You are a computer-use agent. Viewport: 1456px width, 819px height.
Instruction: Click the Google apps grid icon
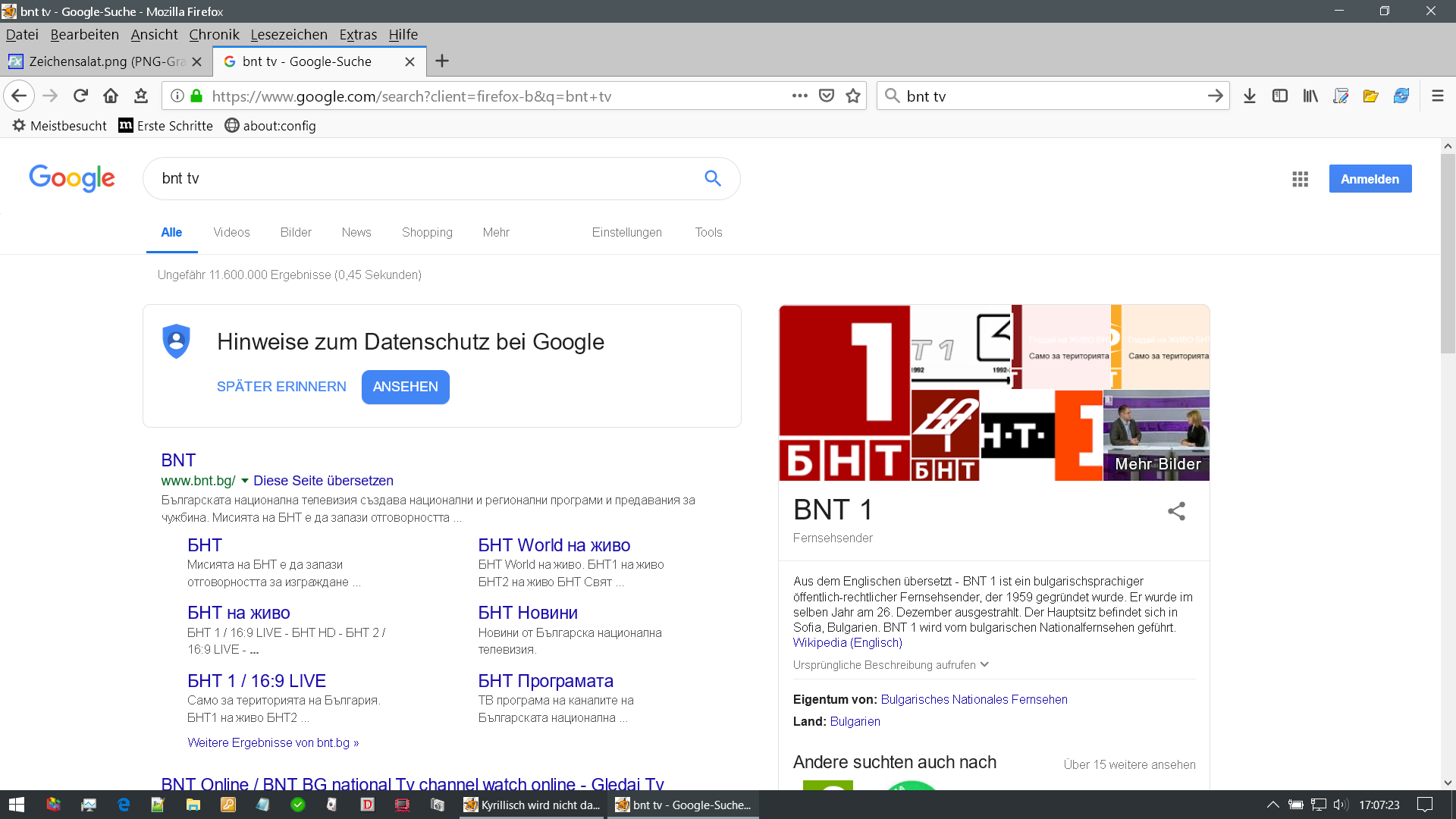pyautogui.click(x=1300, y=179)
